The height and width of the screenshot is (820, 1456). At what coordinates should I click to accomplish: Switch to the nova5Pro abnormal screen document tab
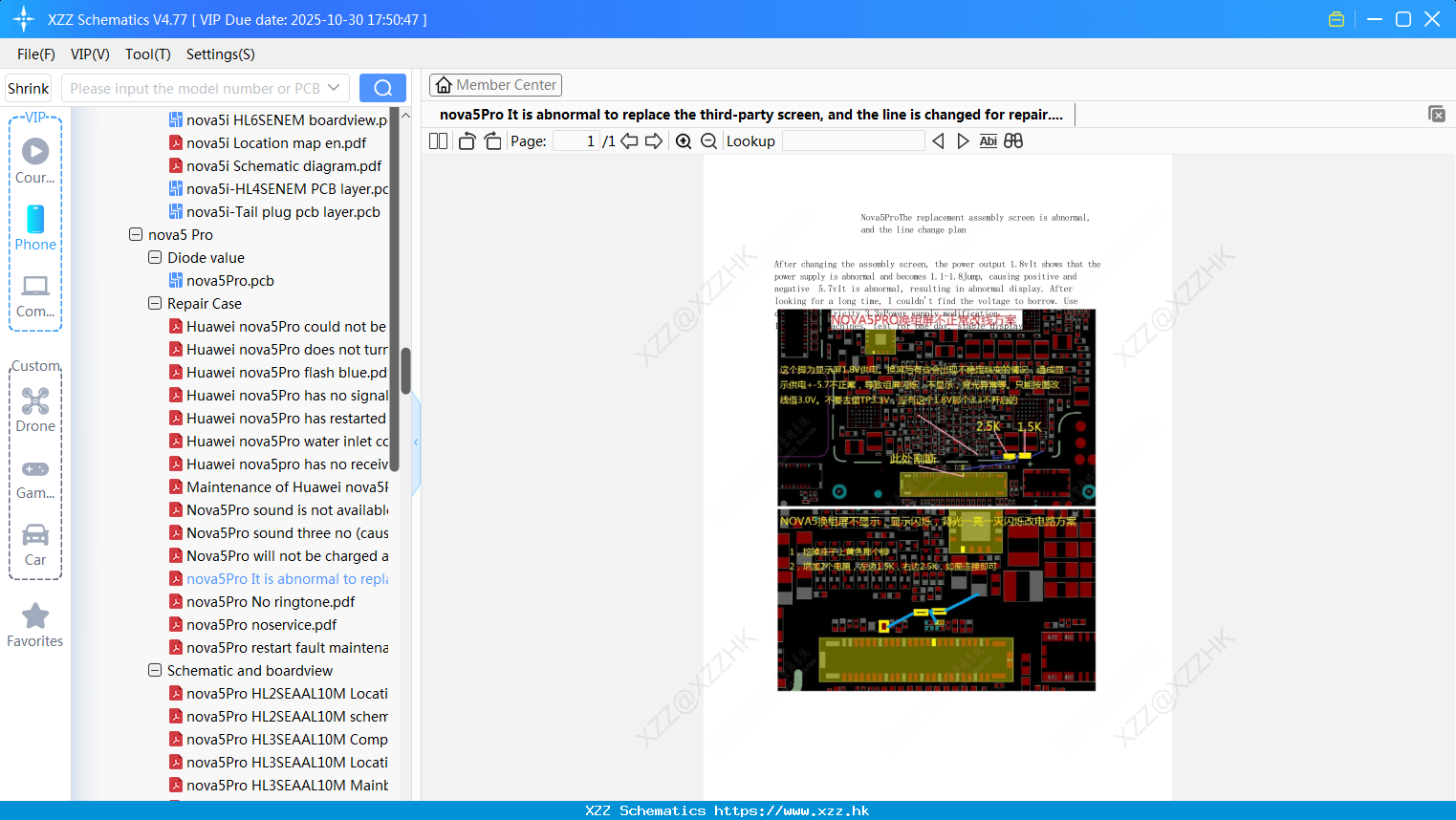(x=751, y=115)
